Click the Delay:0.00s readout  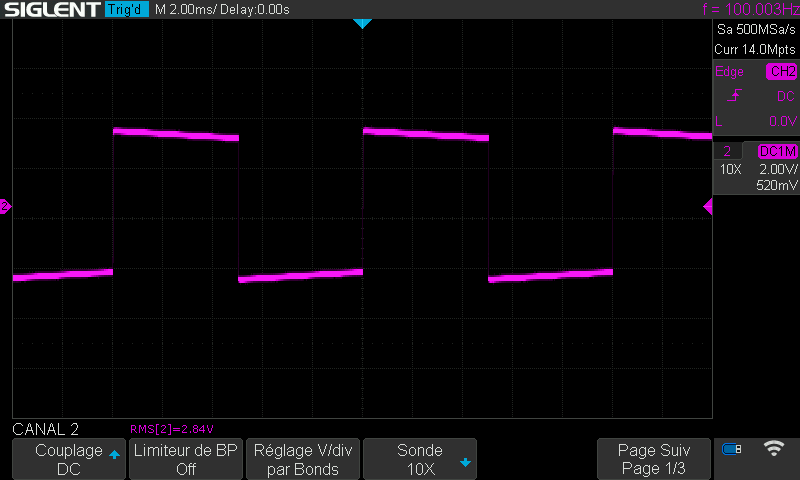click(255, 10)
